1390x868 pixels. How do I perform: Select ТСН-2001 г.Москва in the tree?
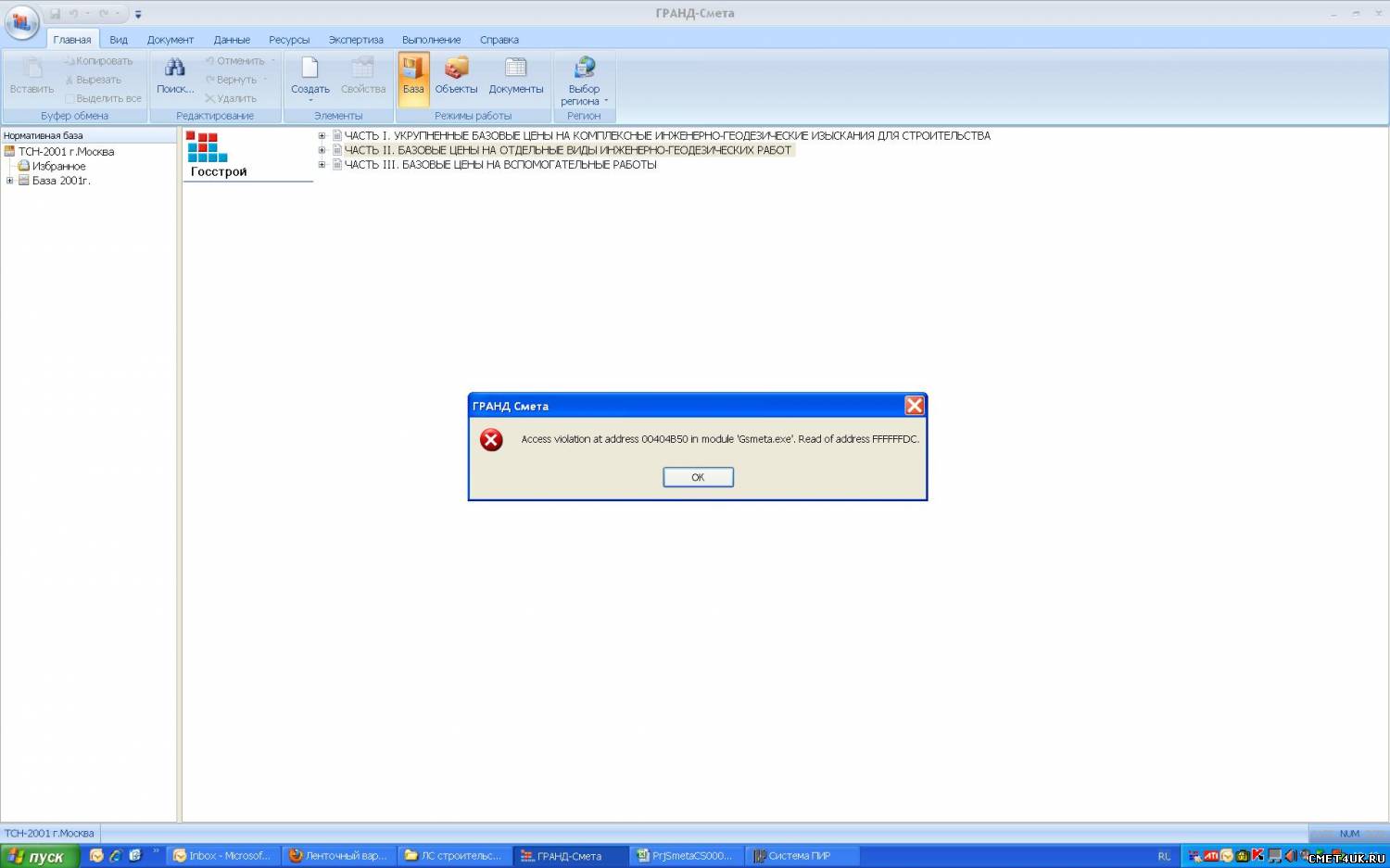click(66, 152)
